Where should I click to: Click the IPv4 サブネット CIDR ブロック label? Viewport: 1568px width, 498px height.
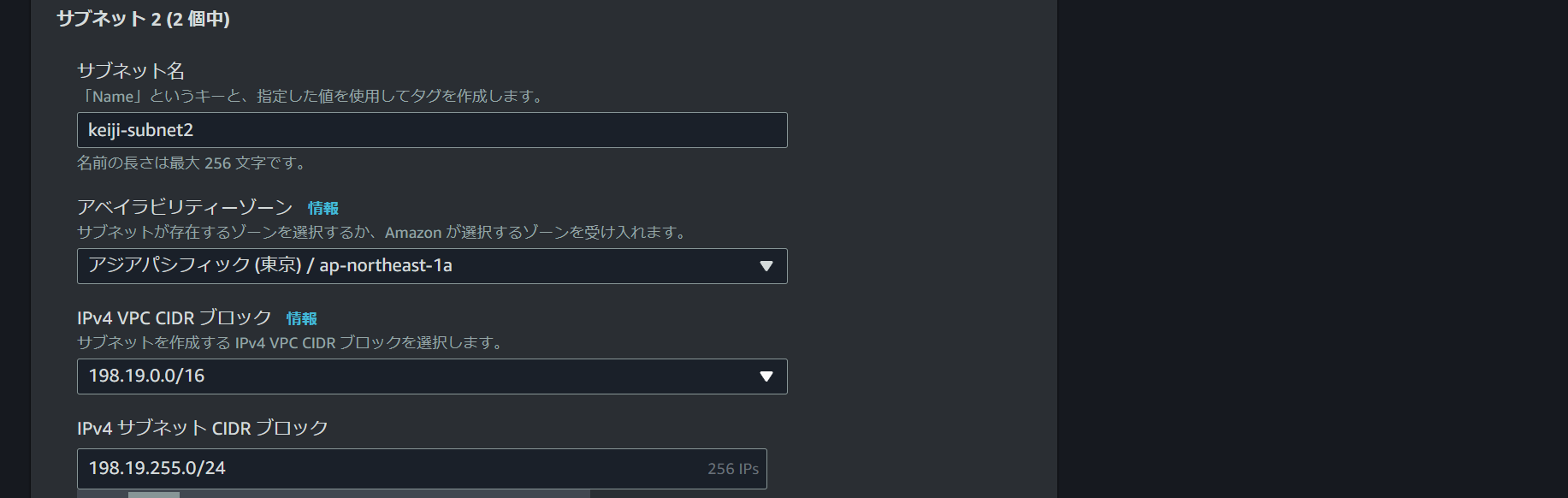[204, 429]
